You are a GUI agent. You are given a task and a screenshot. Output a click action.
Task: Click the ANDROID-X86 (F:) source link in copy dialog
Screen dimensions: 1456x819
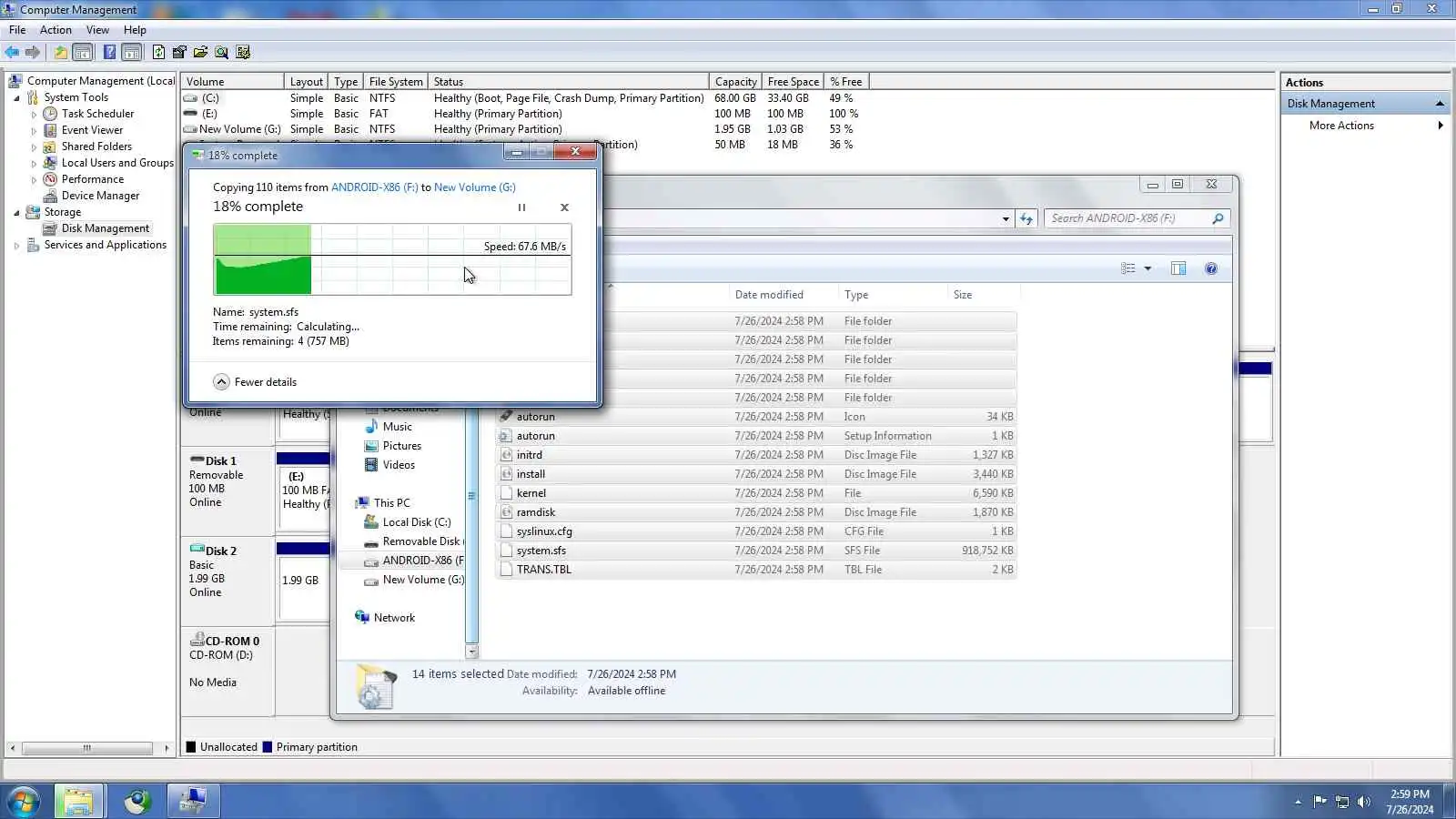click(x=374, y=187)
